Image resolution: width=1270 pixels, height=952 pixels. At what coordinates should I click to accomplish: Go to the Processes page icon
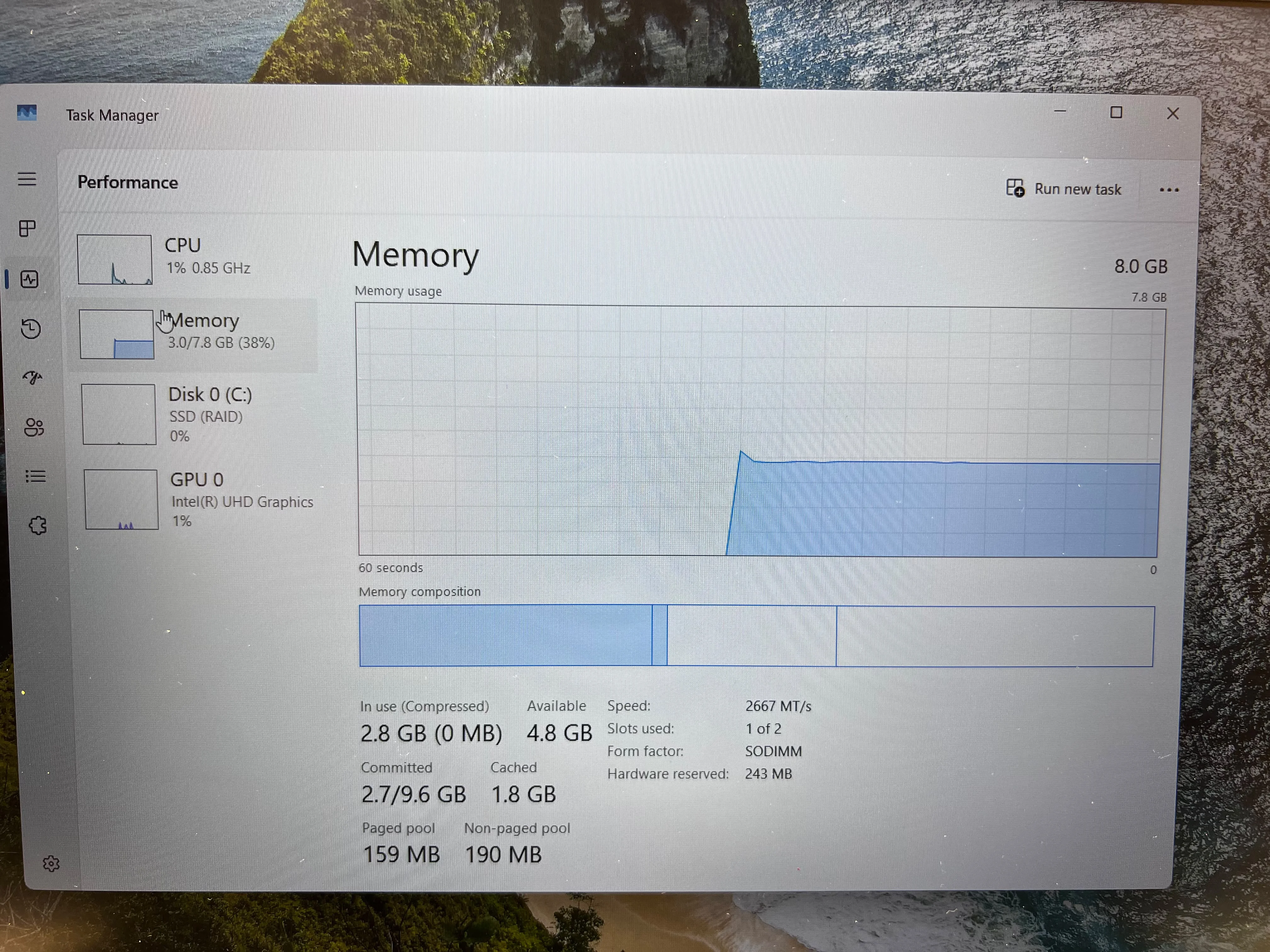[27, 228]
